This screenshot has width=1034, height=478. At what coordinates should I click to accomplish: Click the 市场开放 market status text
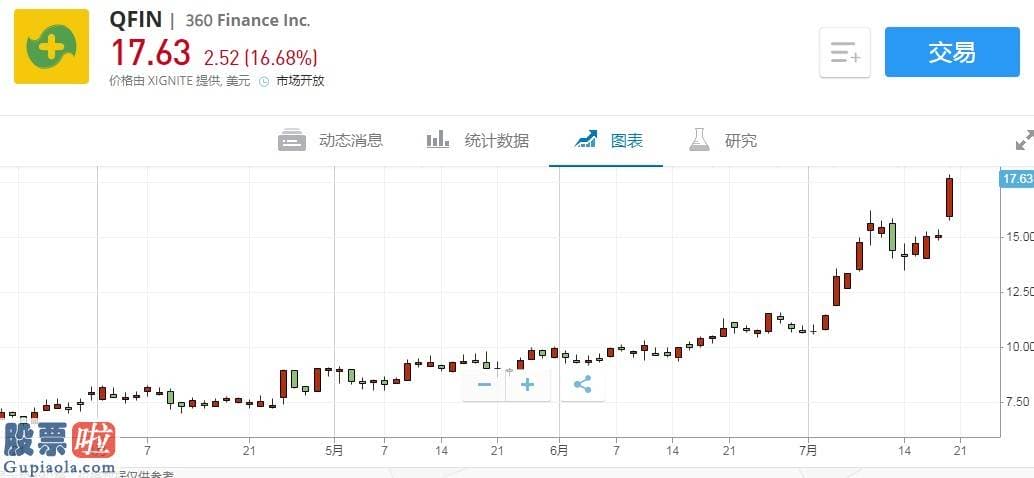[300, 81]
